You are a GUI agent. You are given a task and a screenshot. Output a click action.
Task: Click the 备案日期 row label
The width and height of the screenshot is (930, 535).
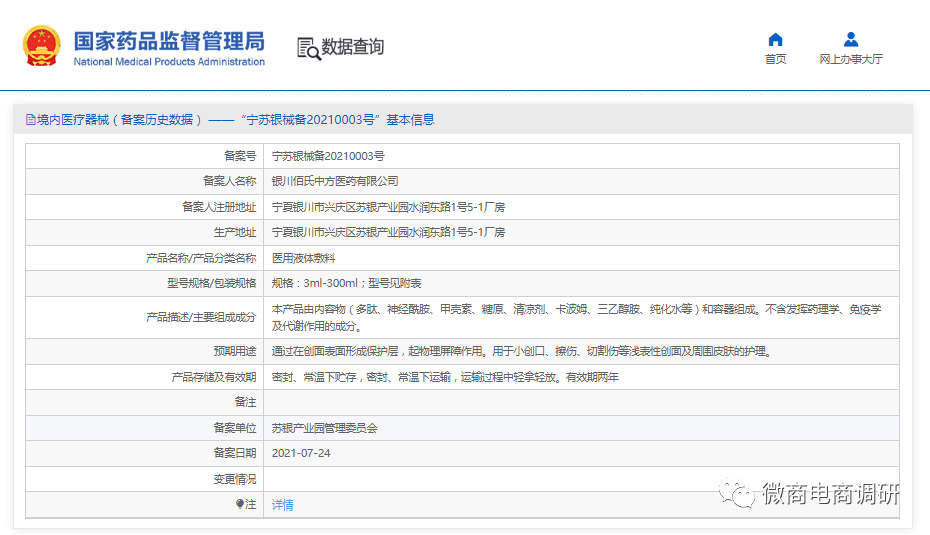[235, 453]
